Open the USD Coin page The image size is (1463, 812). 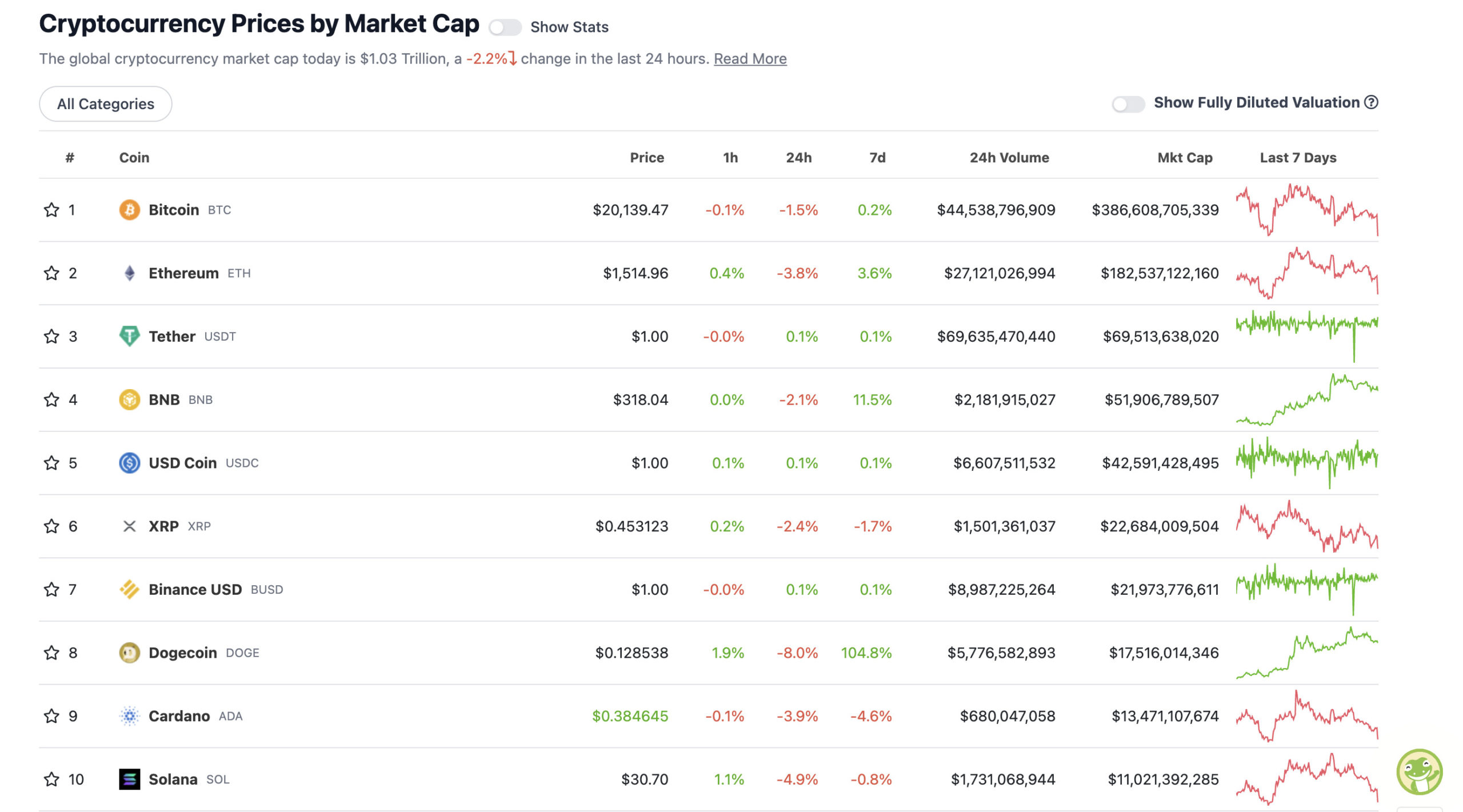(183, 463)
